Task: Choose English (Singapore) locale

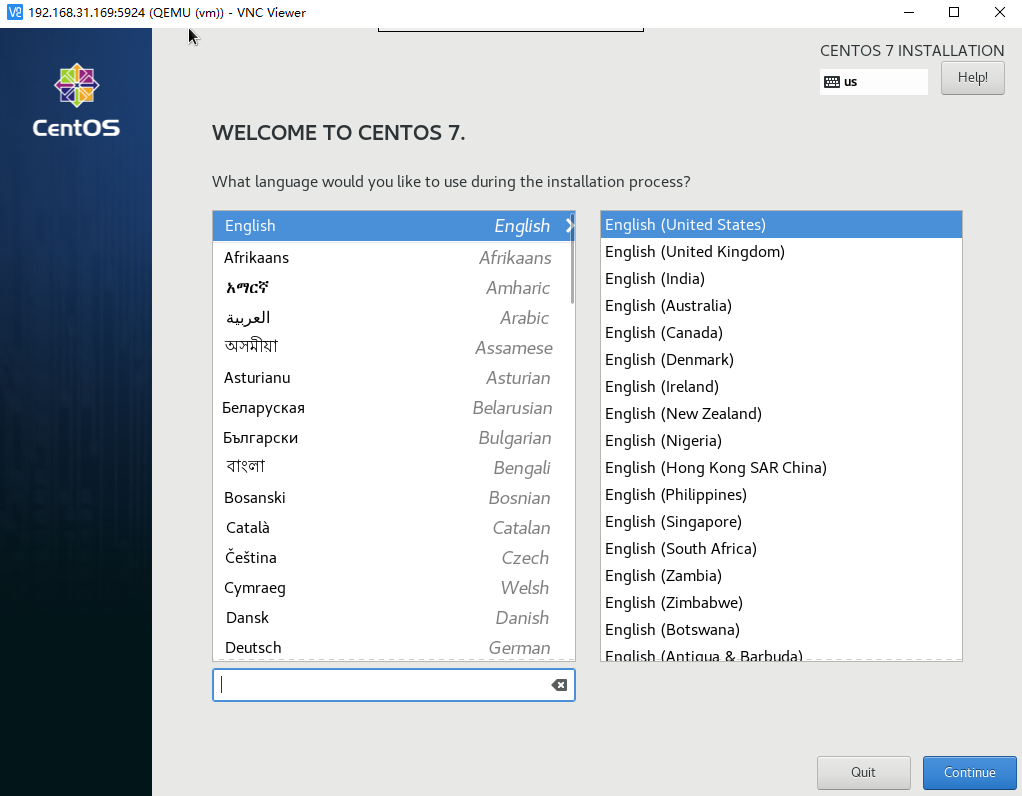Action: click(x=781, y=522)
